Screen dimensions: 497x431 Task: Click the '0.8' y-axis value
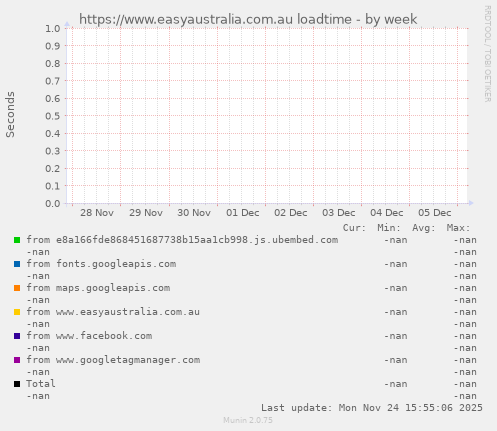click(53, 63)
